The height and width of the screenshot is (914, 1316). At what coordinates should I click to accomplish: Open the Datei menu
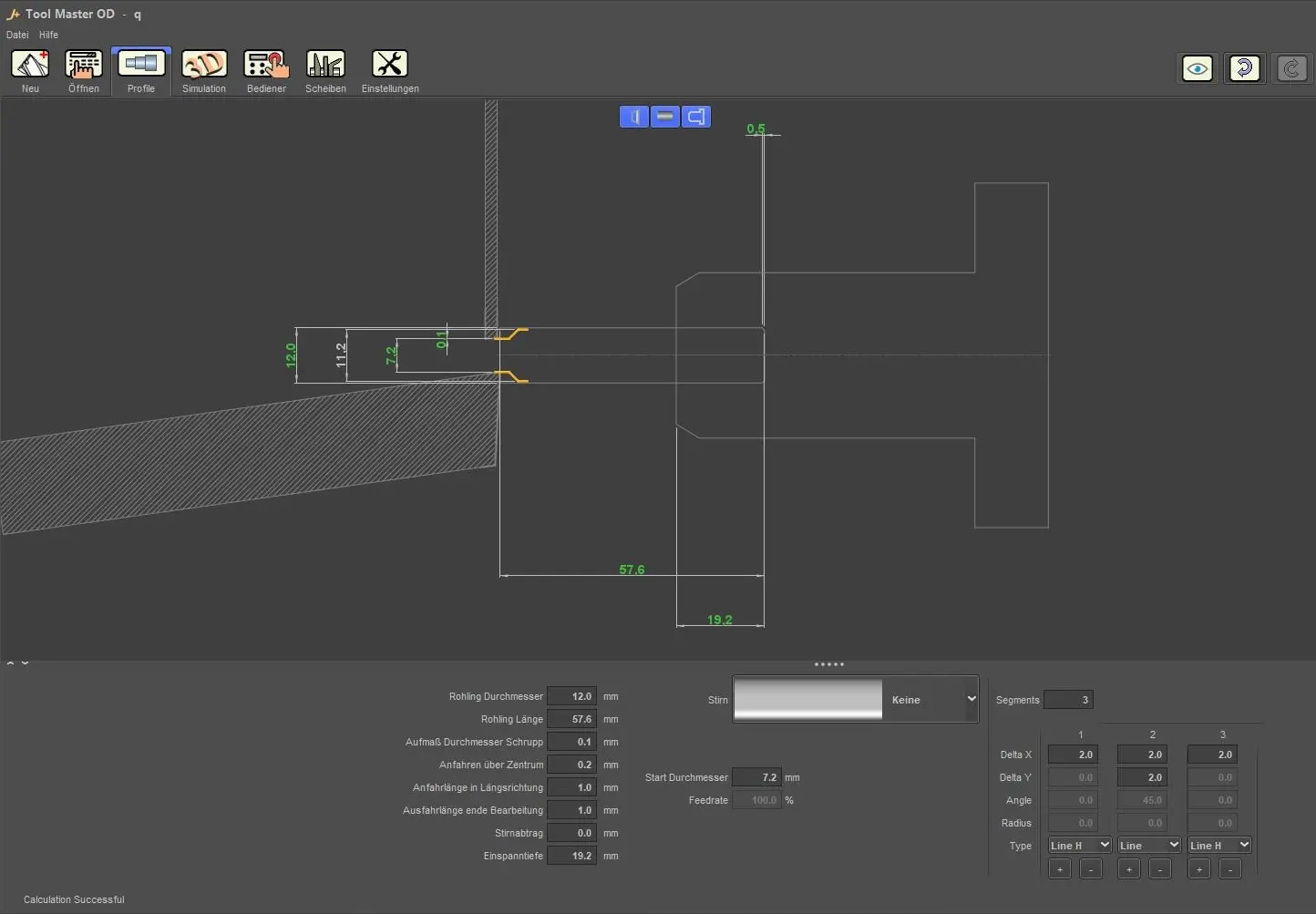point(17,35)
